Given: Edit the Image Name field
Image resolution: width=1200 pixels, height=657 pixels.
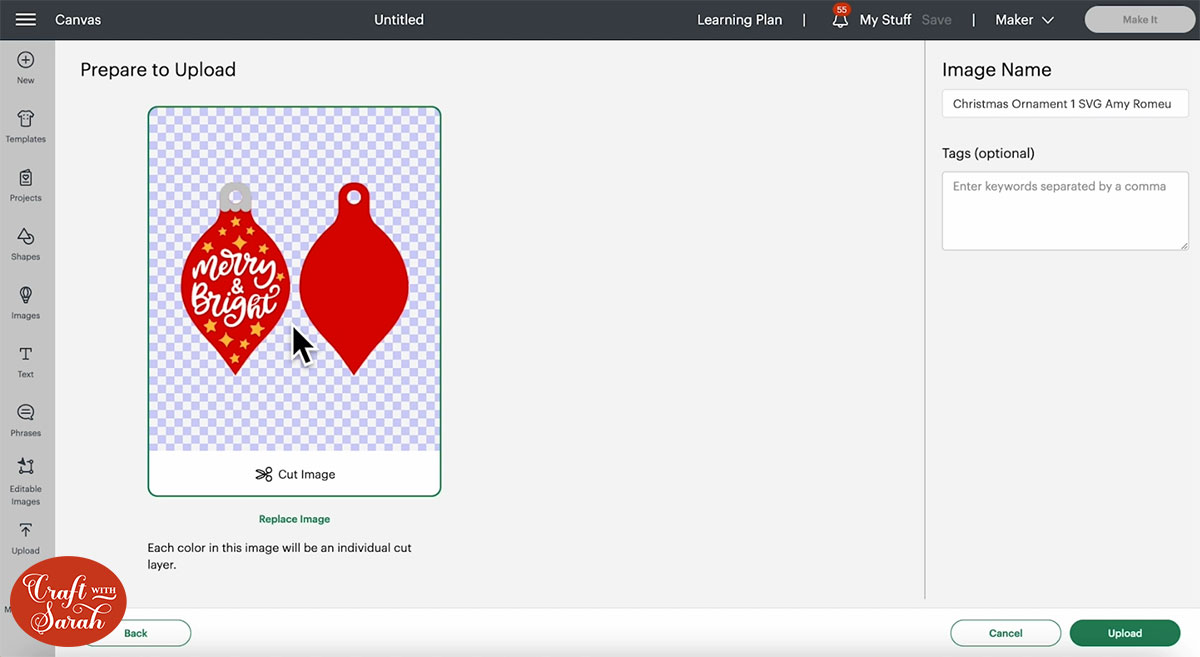Looking at the screenshot, I should (1065, 104).
